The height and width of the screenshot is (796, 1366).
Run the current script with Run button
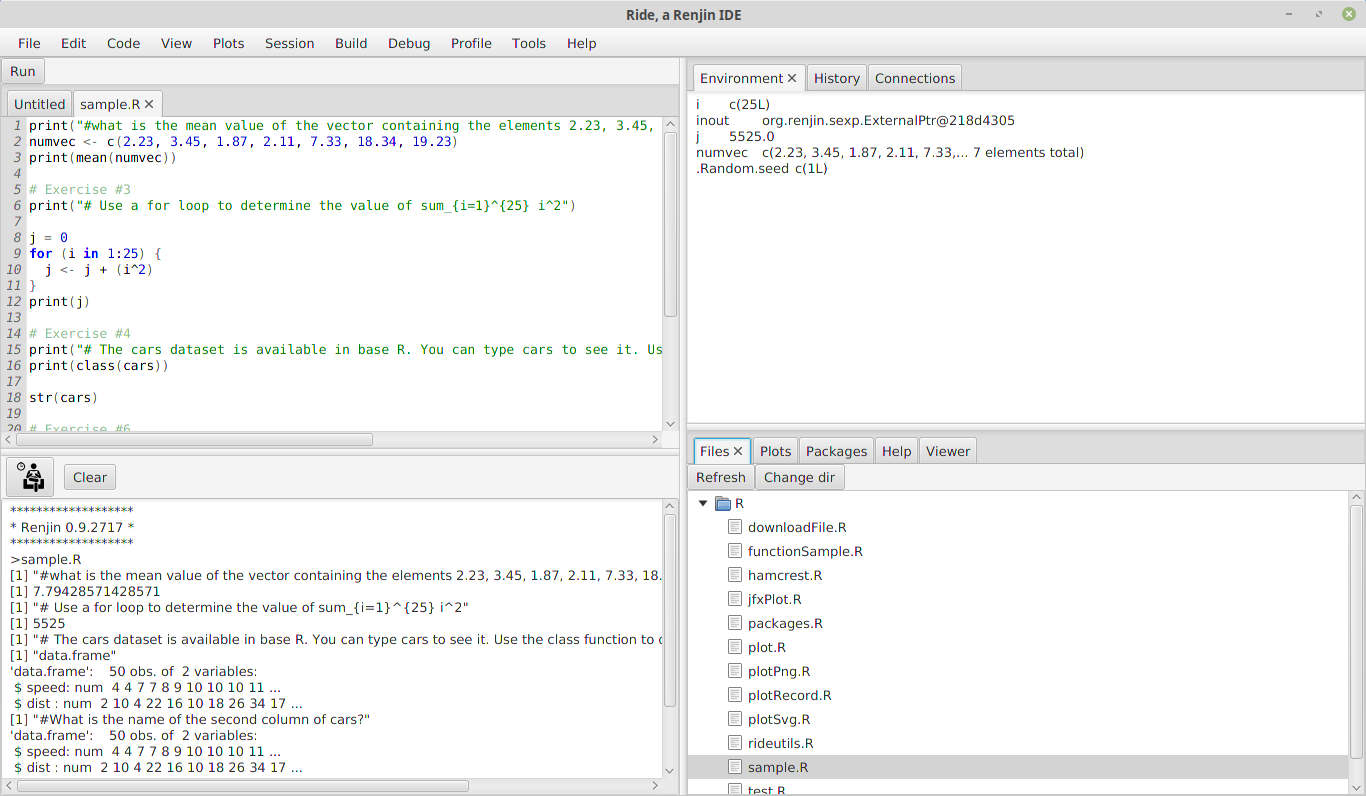(x=23, y=71)
